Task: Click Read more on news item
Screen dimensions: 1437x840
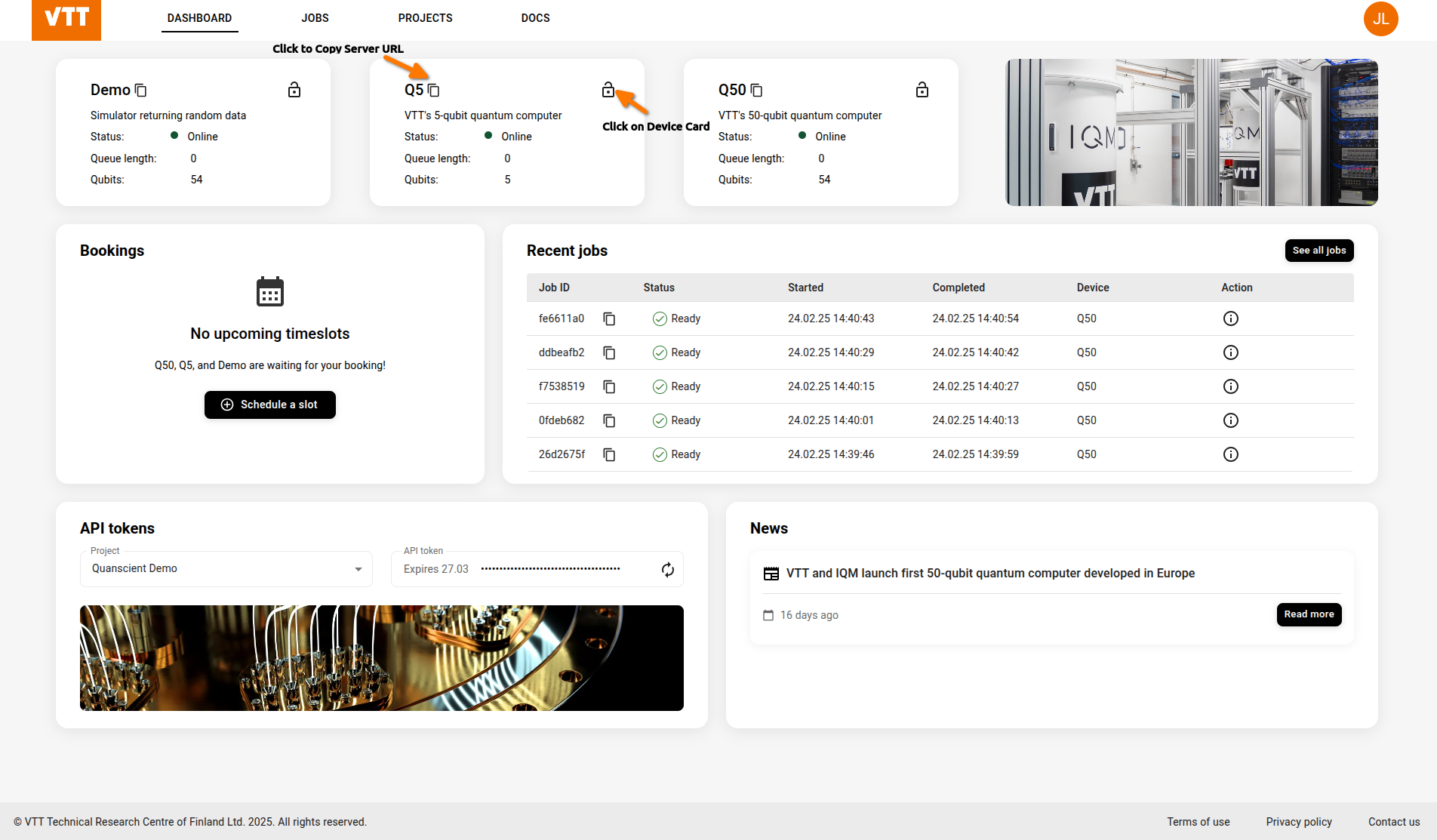Action: (x=1309, y=614)
